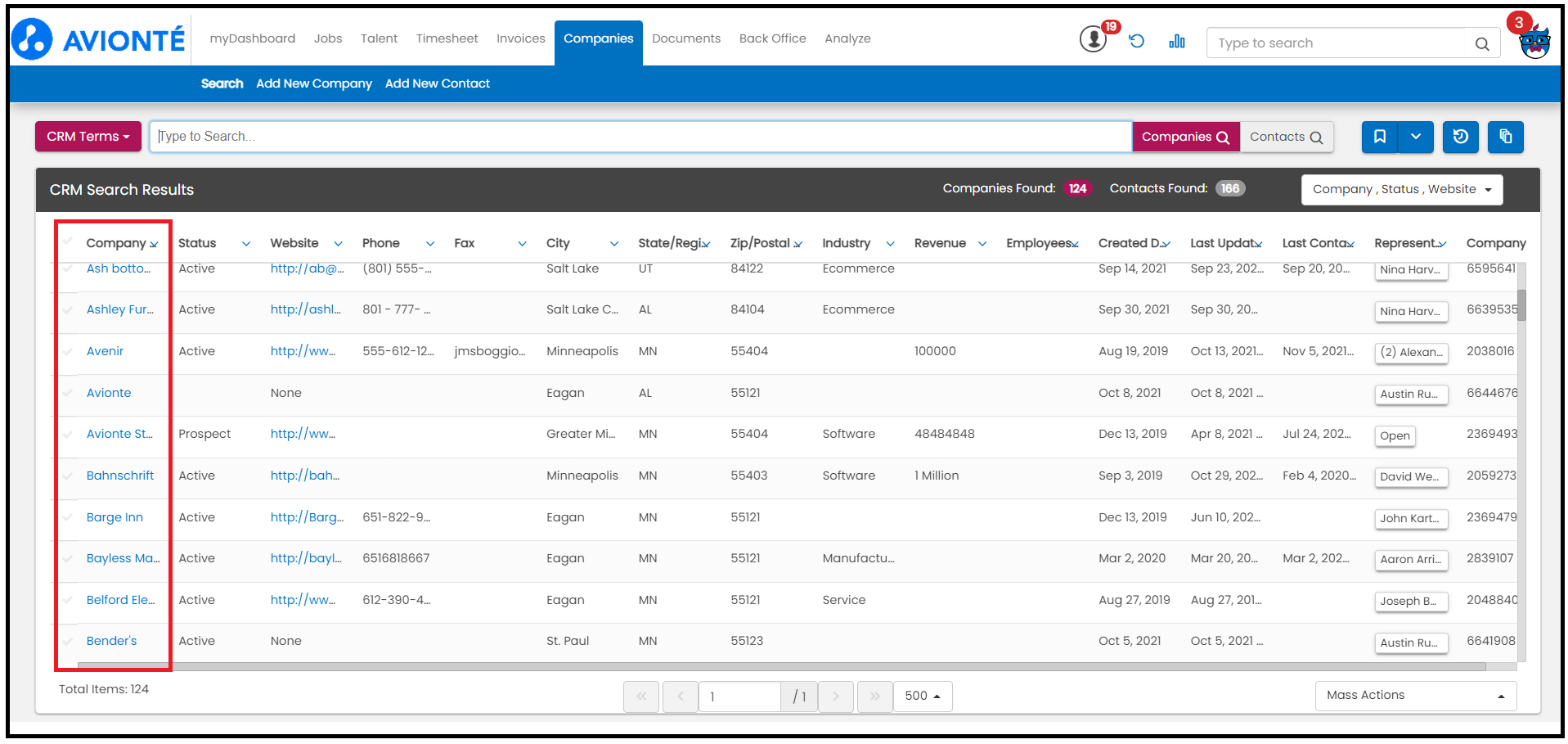Open the Mass Actions dropdown
1568x744 pixels.
pyautogui.click(x=1416, y=696)
